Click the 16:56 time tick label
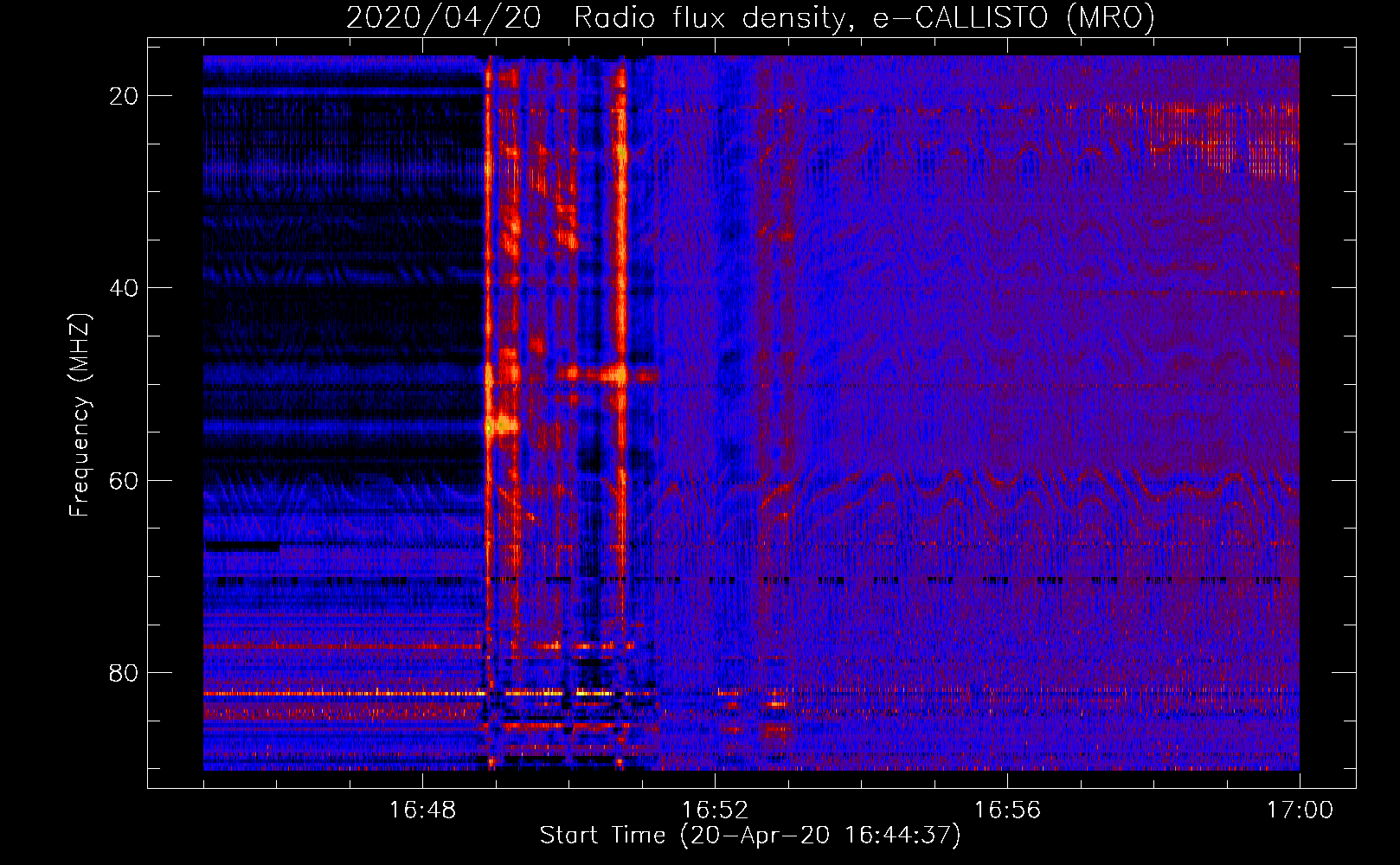Viewport: 1400px width, 865px height. 1007,811
